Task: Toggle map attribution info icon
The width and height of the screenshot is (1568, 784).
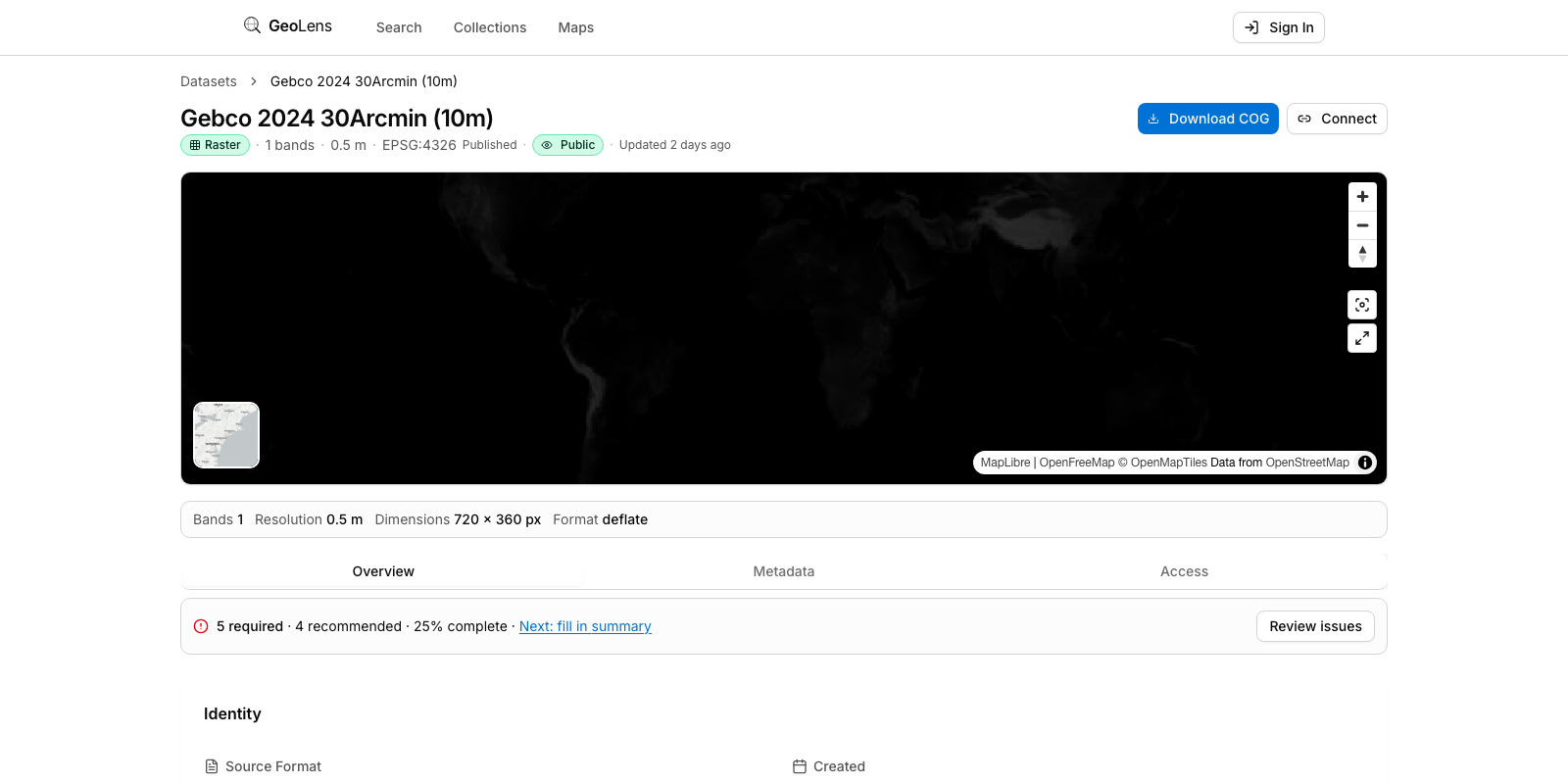Action: point(1364,463)
